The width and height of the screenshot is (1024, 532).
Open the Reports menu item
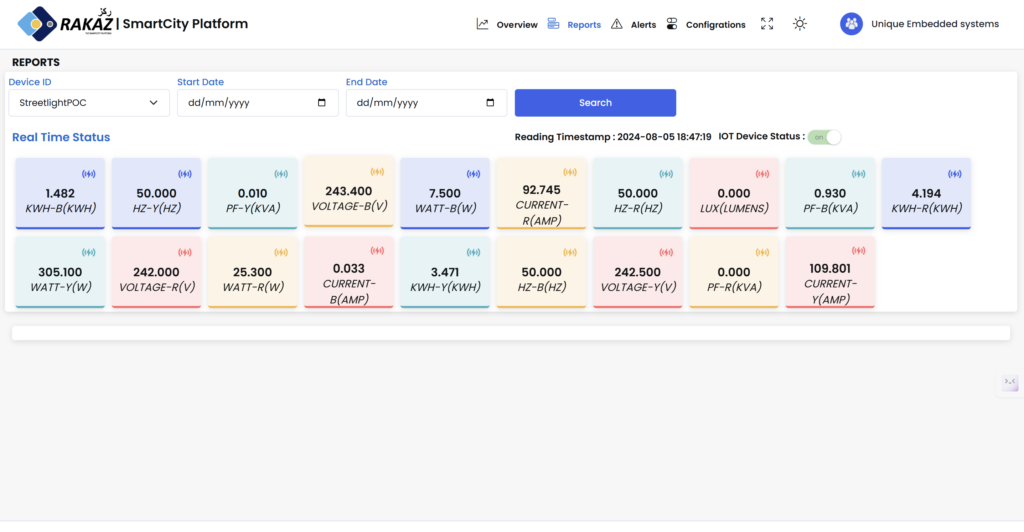(x=584, y=25)
